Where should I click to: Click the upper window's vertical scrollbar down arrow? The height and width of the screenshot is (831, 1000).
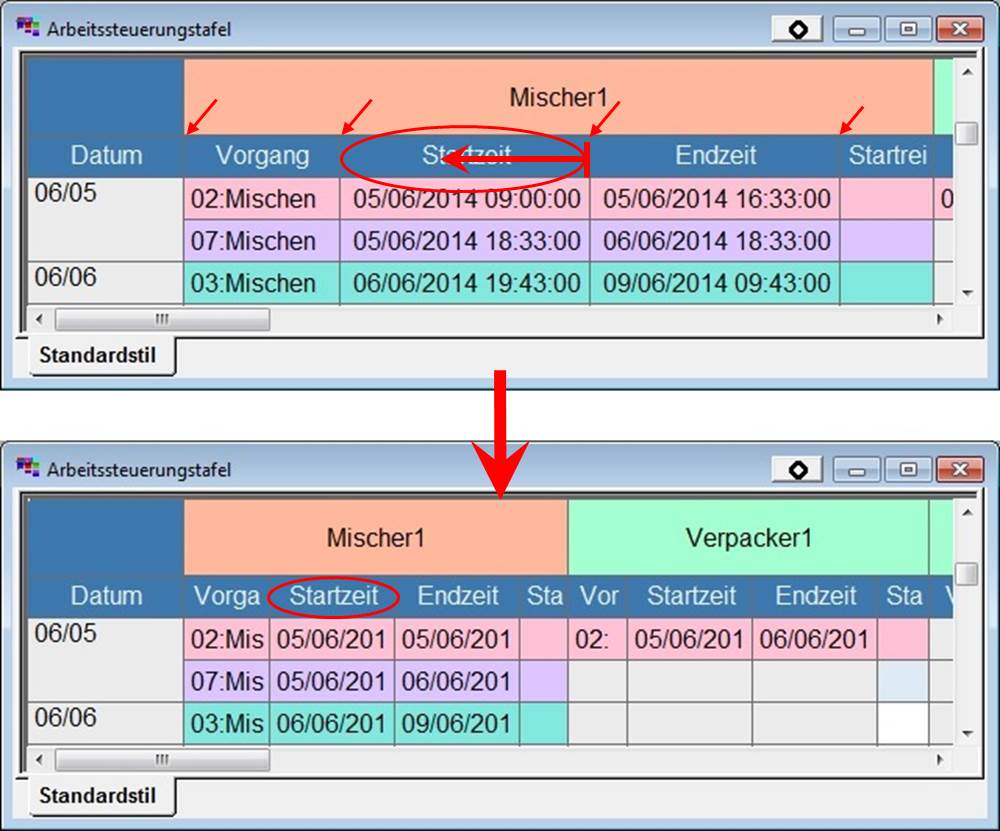pos(966,292)
